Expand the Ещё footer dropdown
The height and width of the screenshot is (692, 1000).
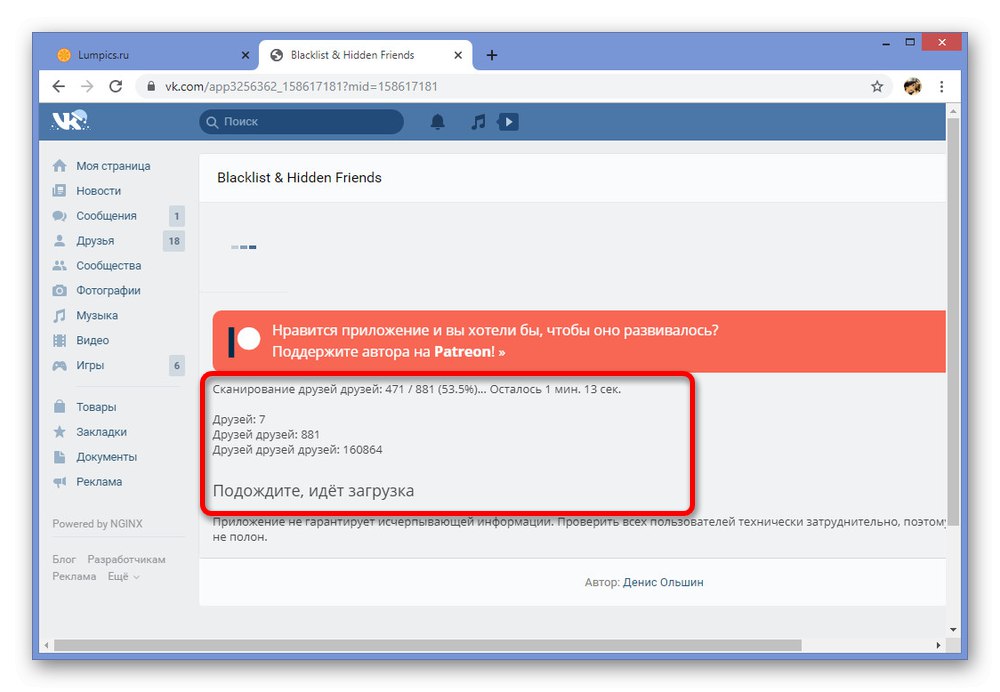124,577
